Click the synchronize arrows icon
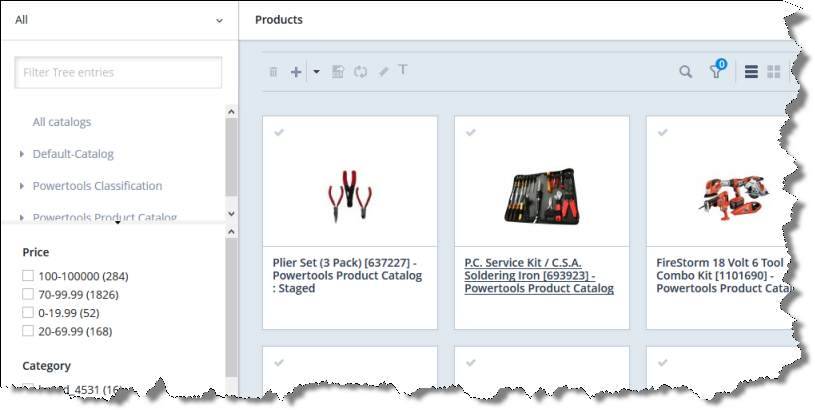This screenshot has width=815, height=410. [360, 72]
